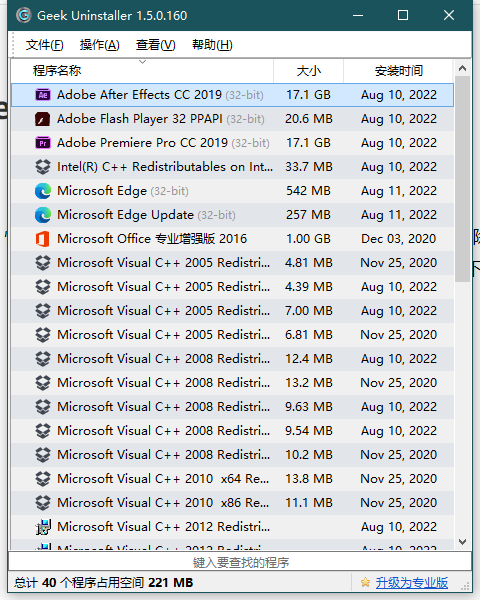Click the star icon beside upgrade link
480x600 pixels.
(x=366, y=583)
